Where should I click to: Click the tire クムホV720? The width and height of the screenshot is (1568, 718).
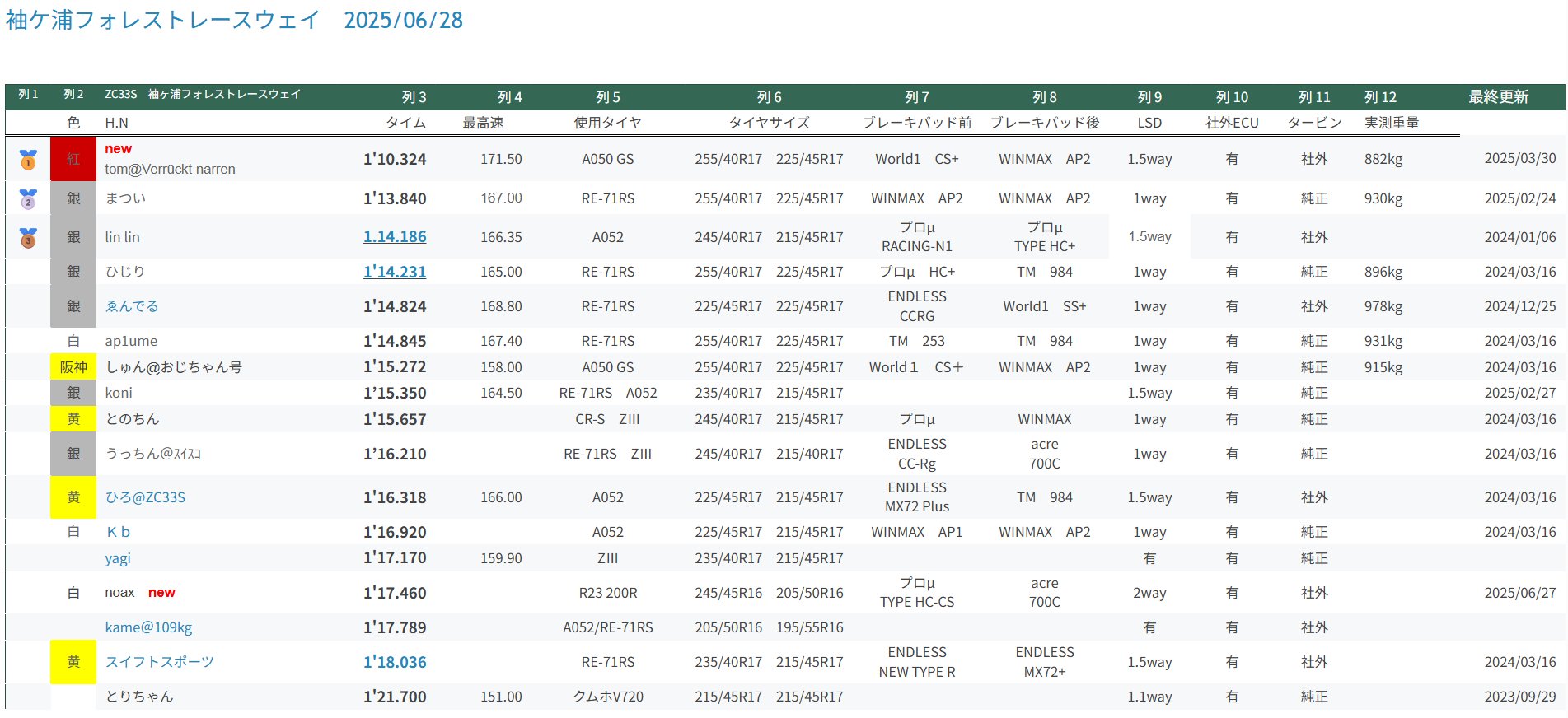(x=608, y=697)
